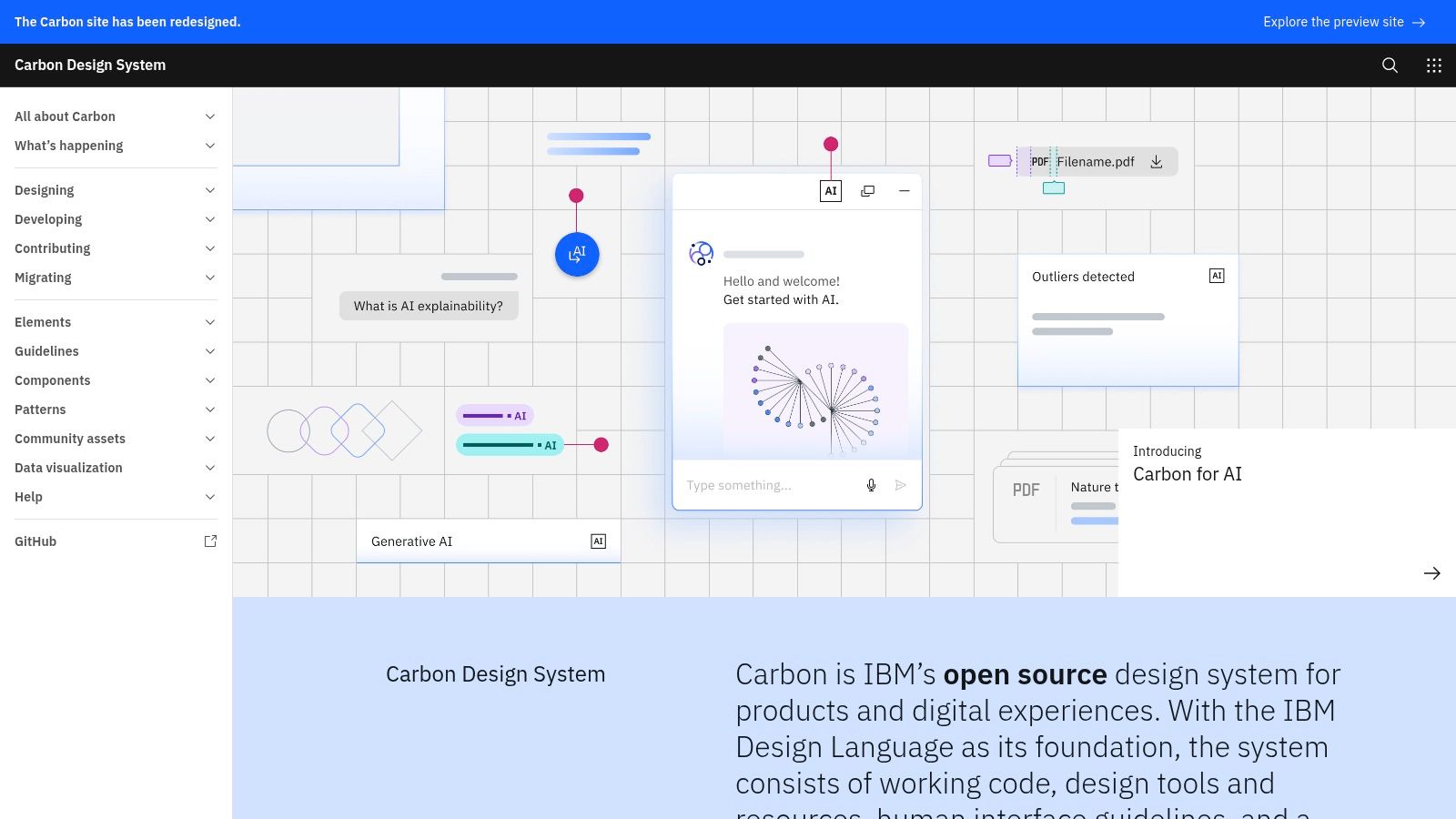Click the download icon next to Filename.pdf

tap(1157, 162)
